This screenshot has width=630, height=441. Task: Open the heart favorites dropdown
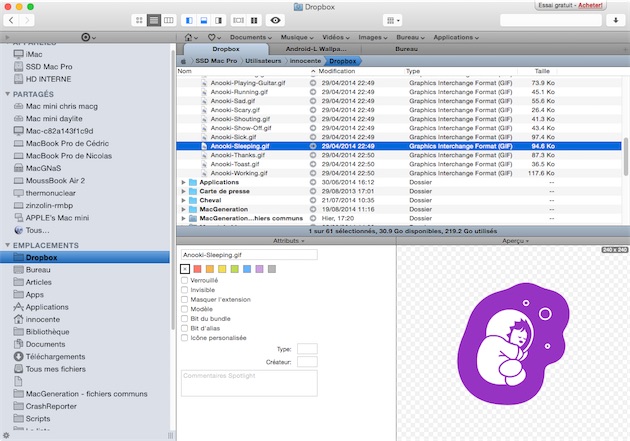pyautogui.click(x=214, y=37)
